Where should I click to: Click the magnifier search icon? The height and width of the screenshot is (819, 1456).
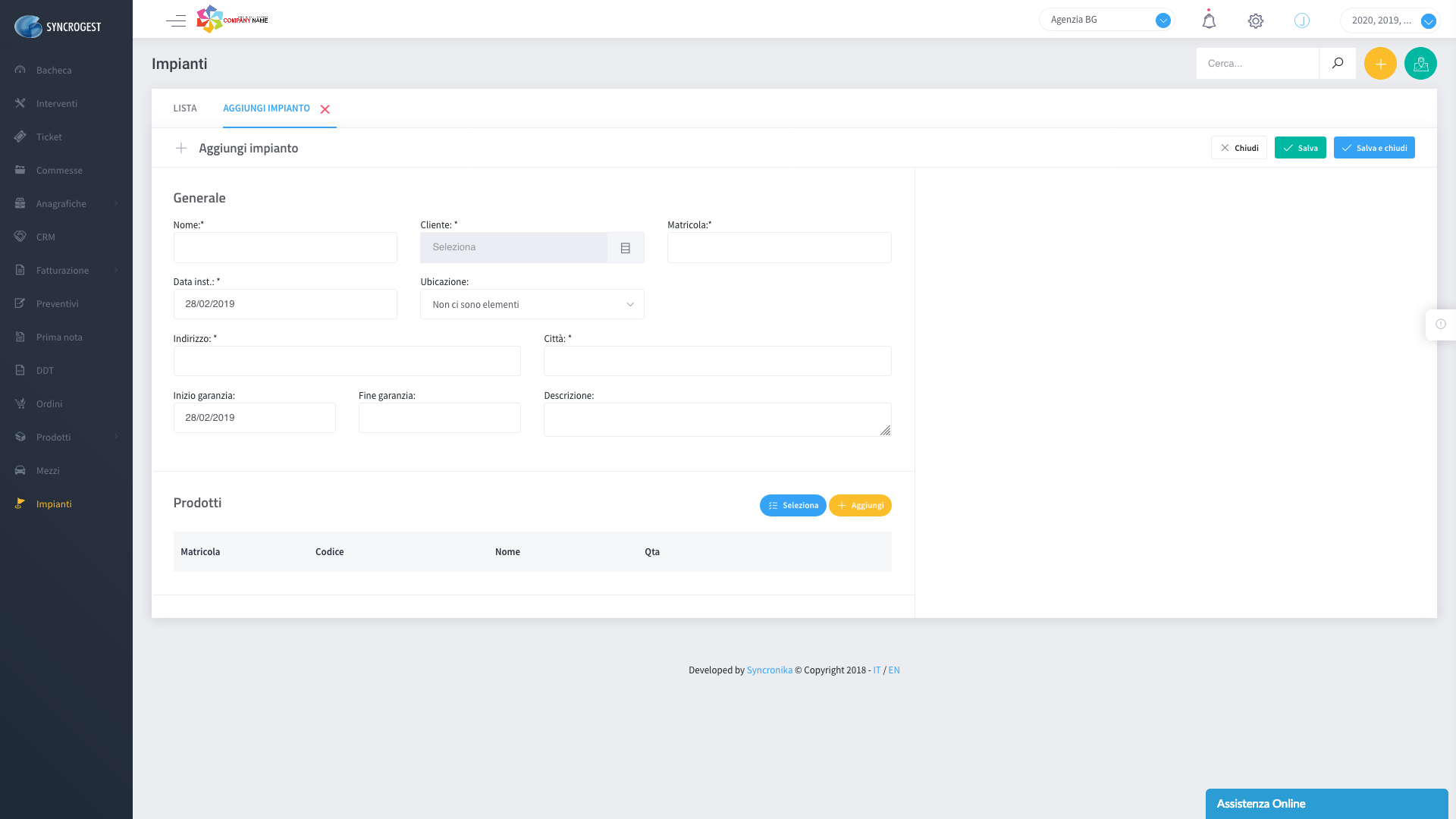[1338, 64]
